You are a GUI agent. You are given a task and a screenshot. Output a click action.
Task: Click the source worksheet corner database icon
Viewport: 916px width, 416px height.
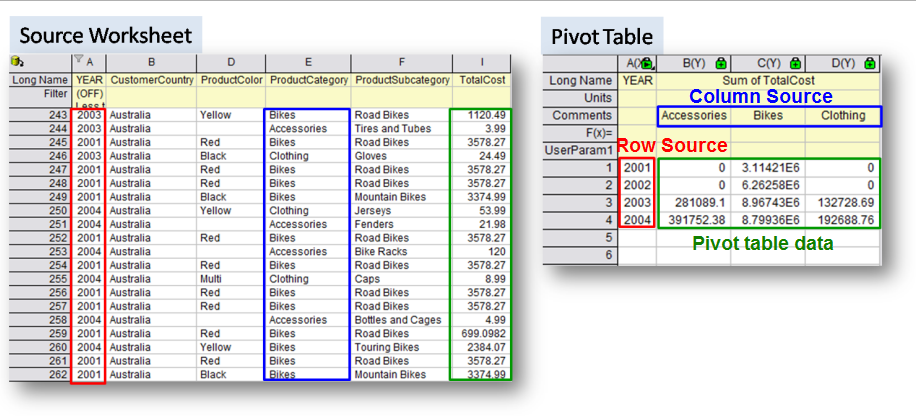[17, 62]
